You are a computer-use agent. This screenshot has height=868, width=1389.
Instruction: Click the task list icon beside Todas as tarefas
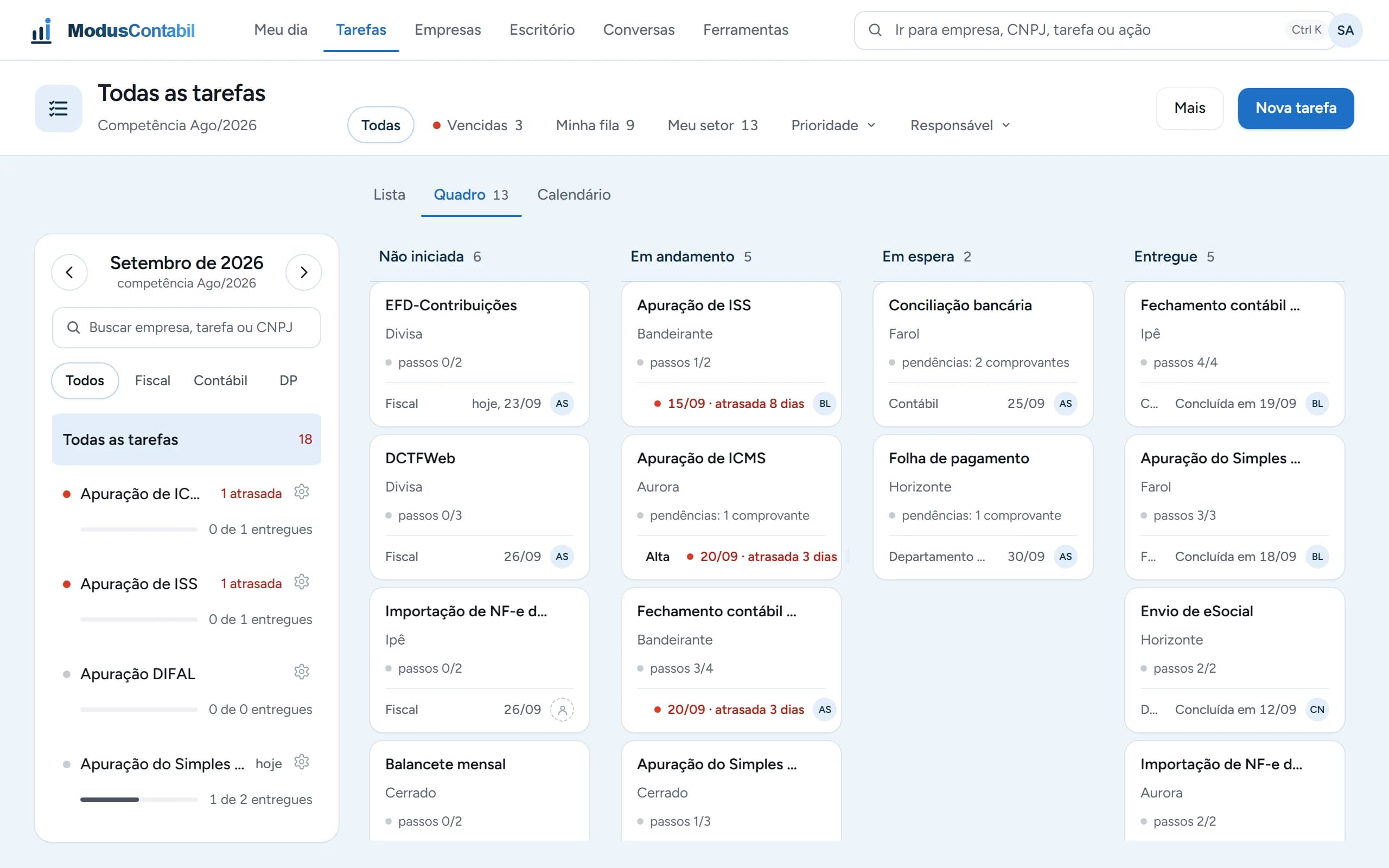pos(59,108)
